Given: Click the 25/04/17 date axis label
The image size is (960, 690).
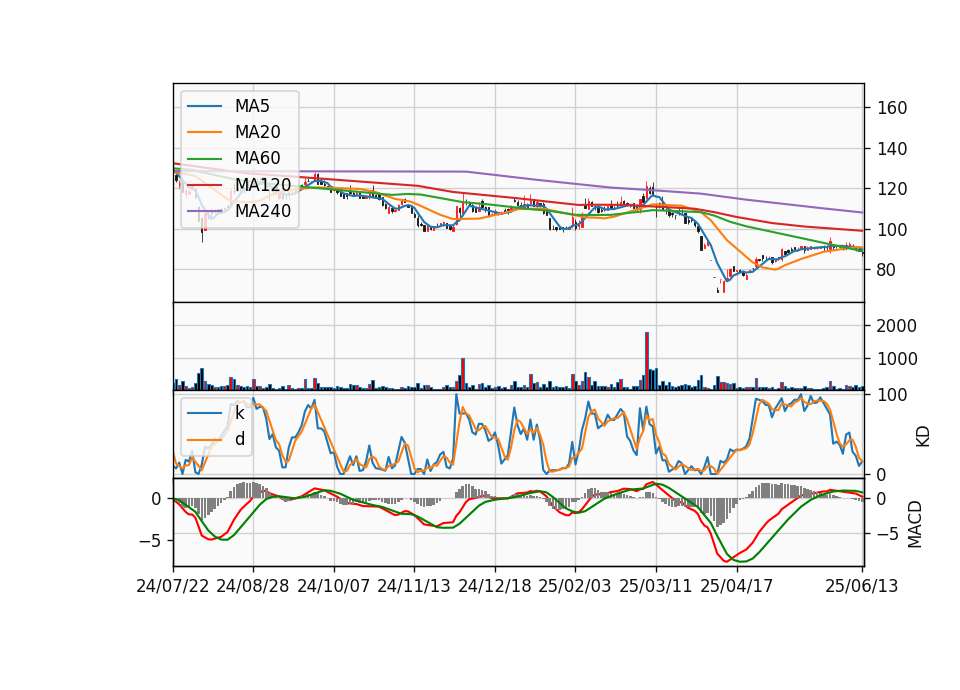Looking at the screenshot, I should point(737,586).
